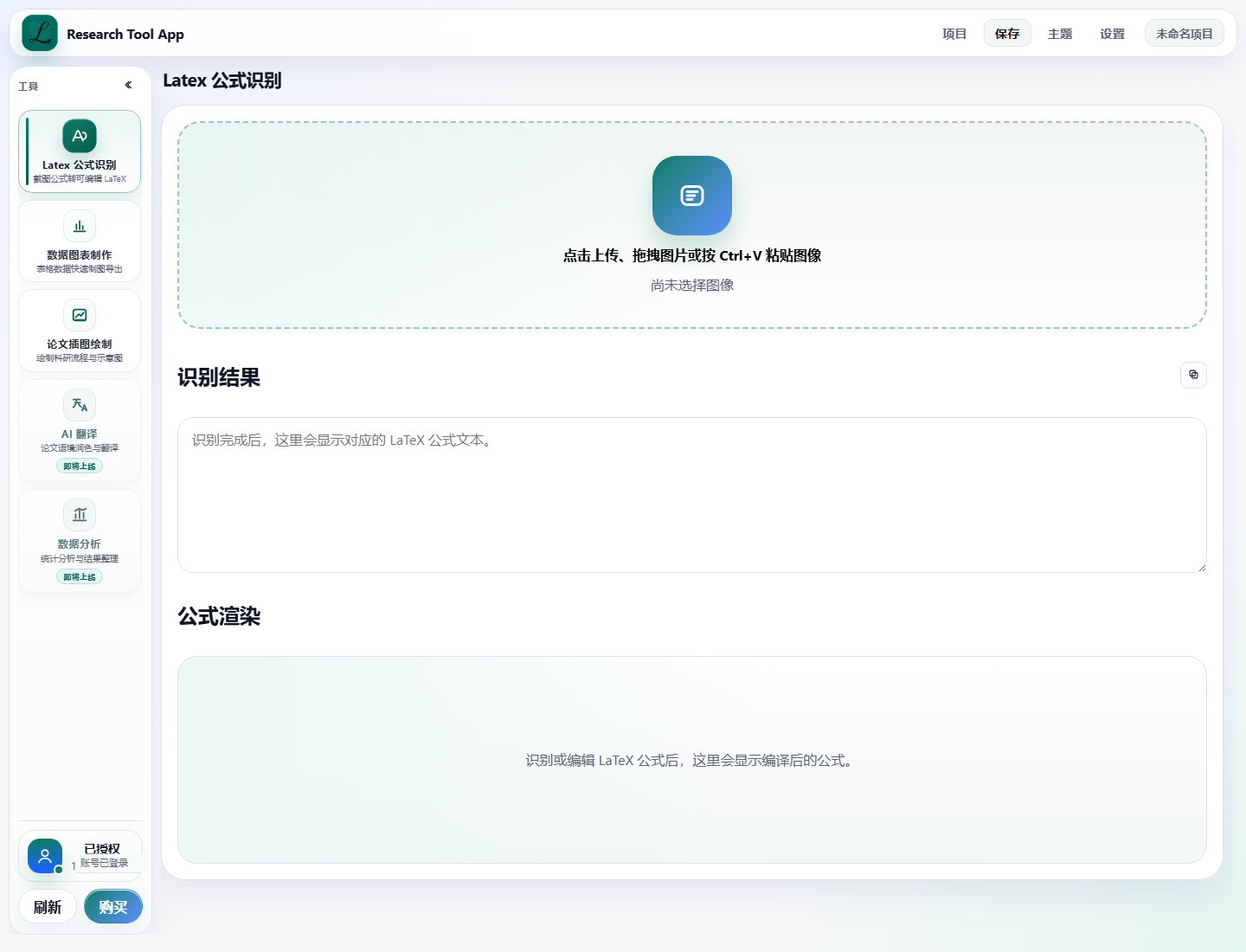Click the 工具 sidebar label
Image resolution: width=1246 pixels, height=952 pixels.
(x=29, y=87)
